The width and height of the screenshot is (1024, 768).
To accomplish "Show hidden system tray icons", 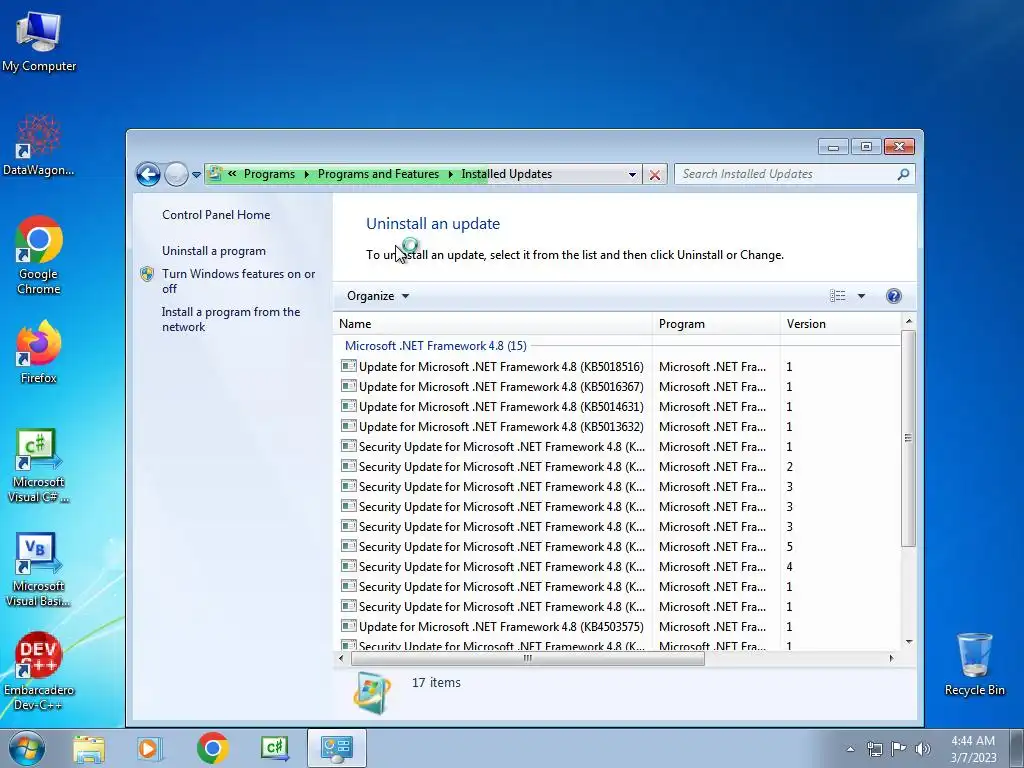I will pyautogui.click(x=850, y=749).
